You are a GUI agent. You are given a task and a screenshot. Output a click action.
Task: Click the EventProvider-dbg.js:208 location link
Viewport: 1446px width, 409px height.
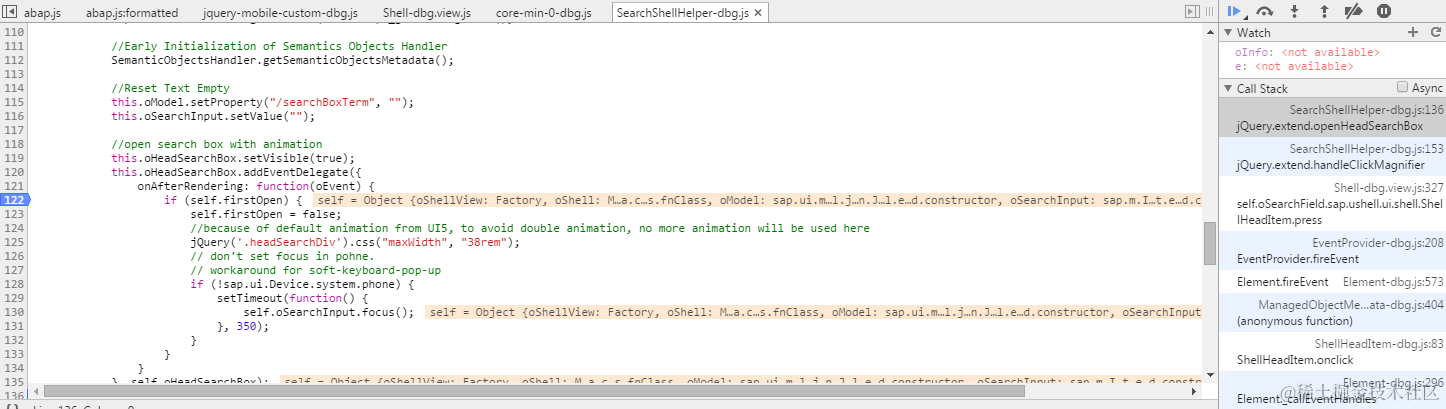tap(1378, 243)
